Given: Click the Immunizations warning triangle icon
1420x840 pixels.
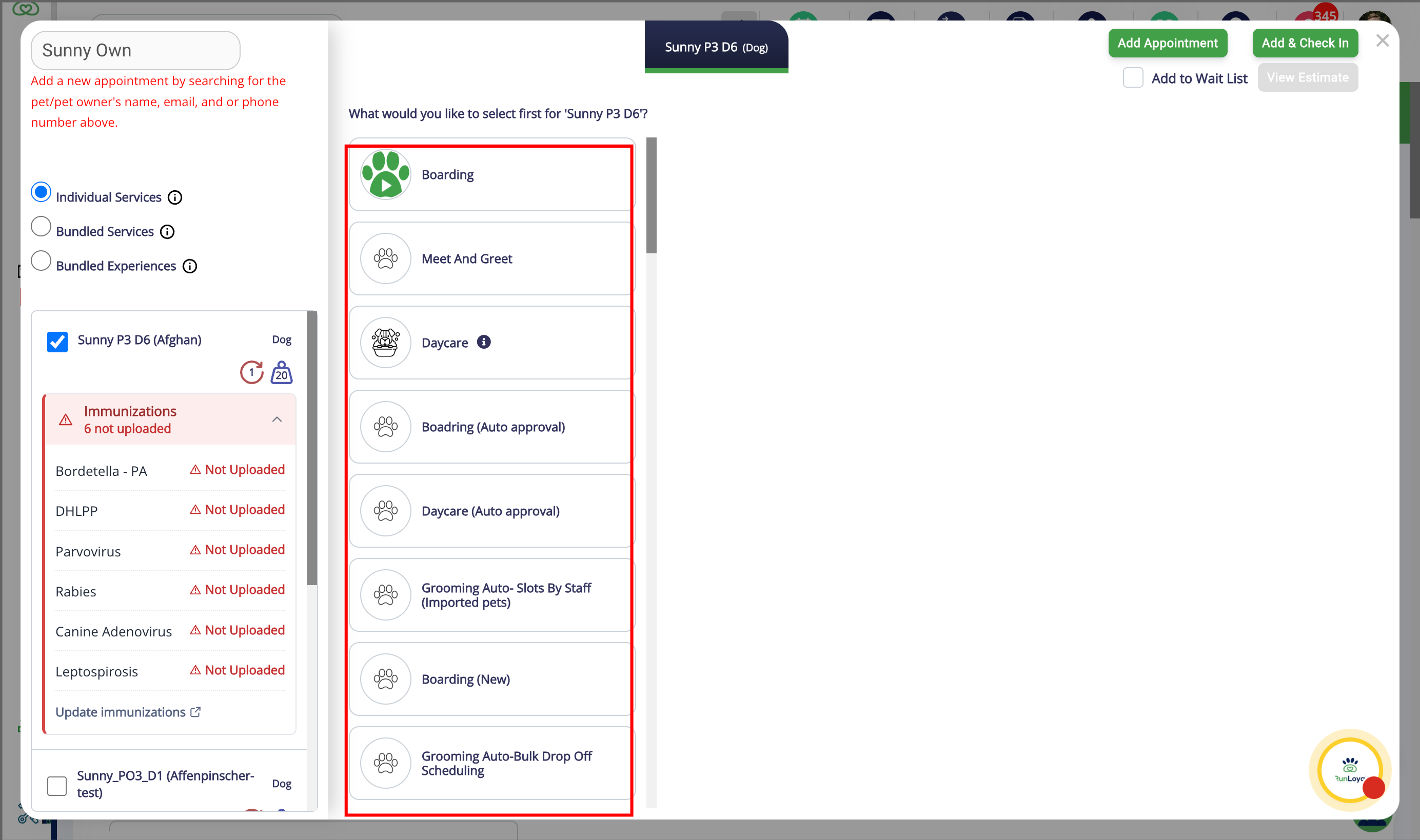Looking at the screenshot, I should [x=66, y=419].
